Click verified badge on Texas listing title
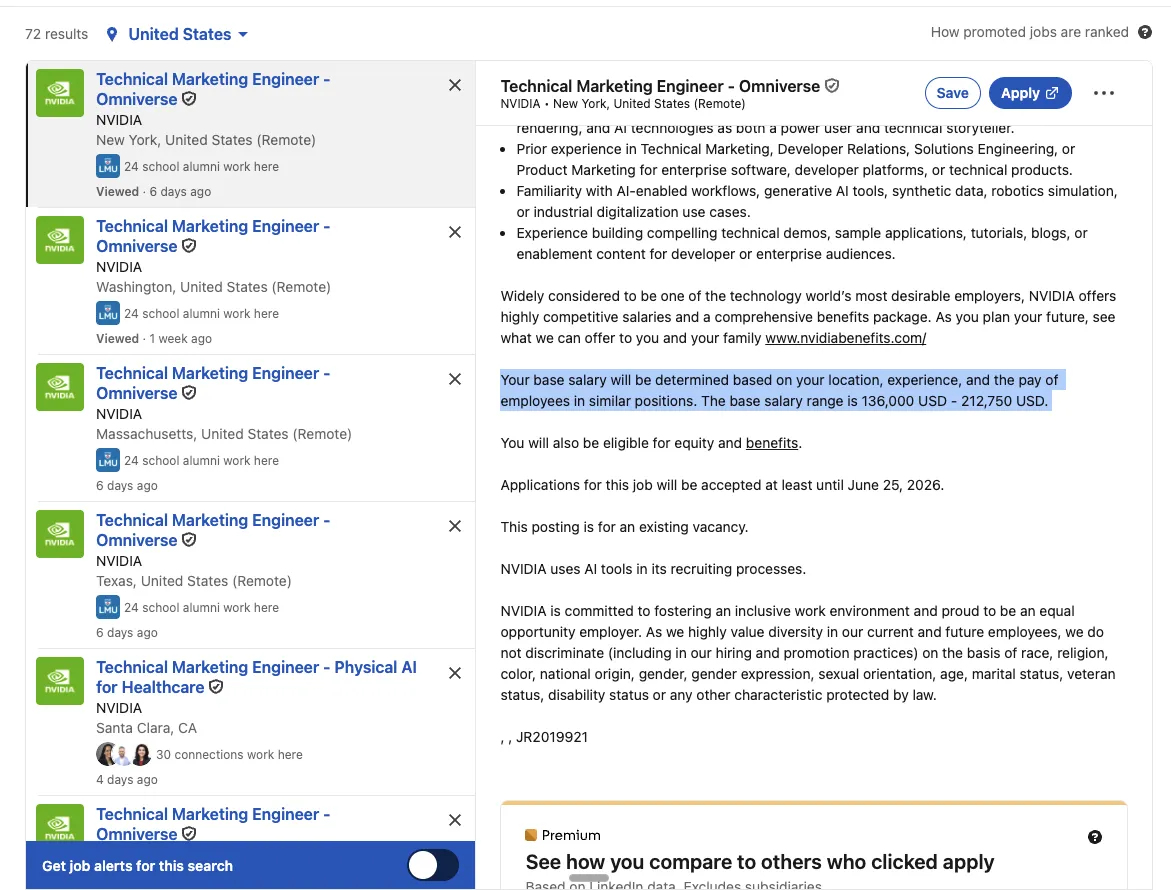1171x890 pixels. click(x=189, y=540)
